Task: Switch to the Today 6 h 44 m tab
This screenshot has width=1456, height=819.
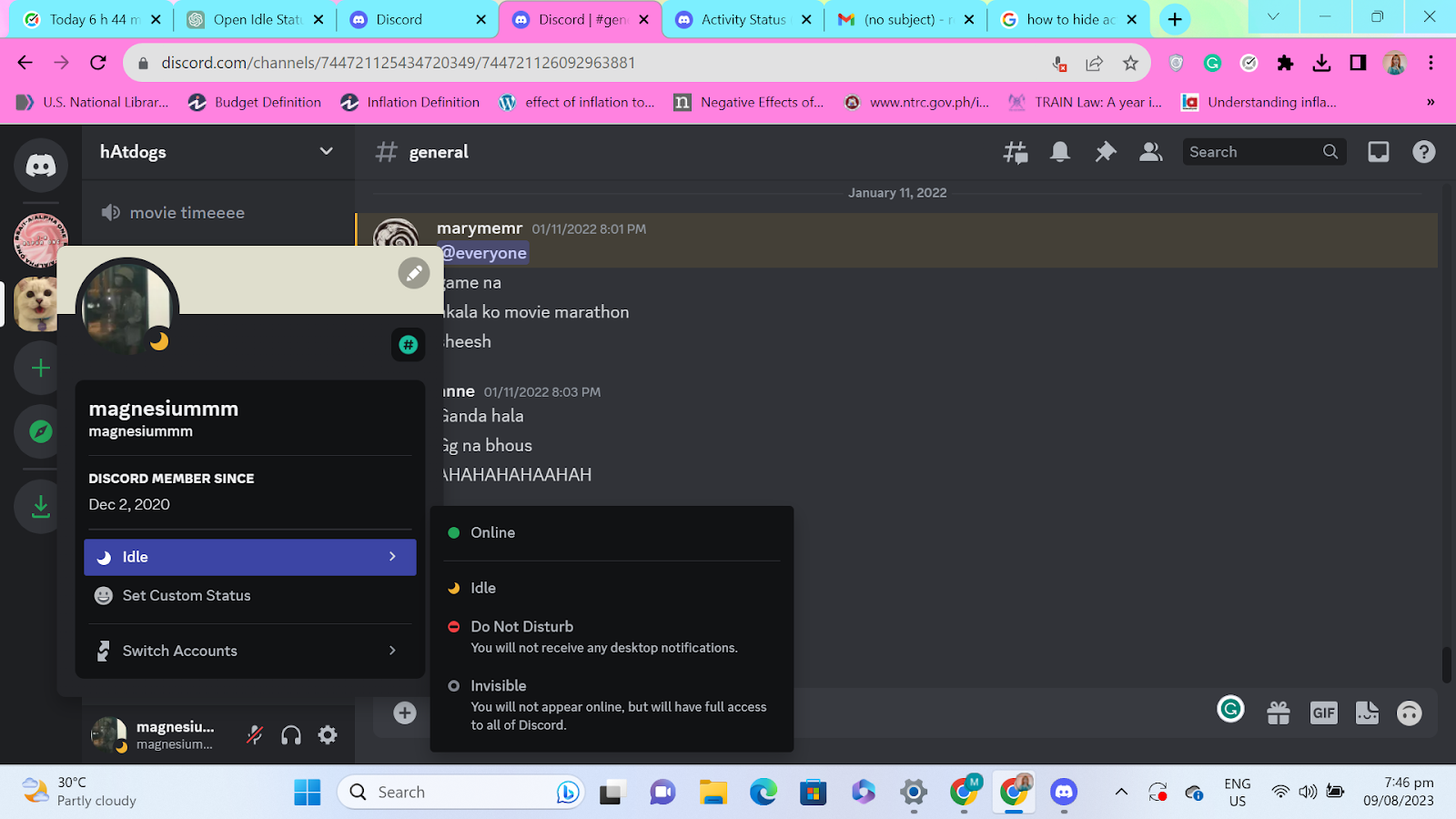Action: (x=92, y=19)
